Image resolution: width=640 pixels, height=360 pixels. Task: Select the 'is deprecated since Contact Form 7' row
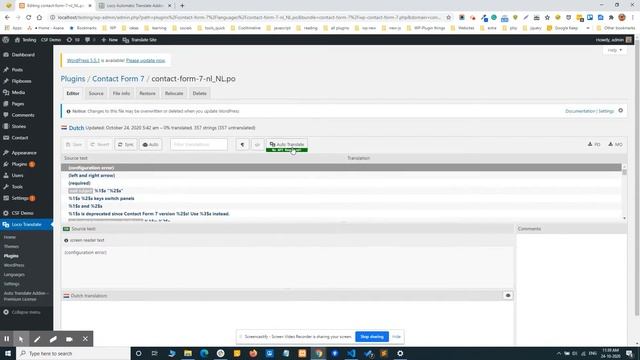pos(341,214)
